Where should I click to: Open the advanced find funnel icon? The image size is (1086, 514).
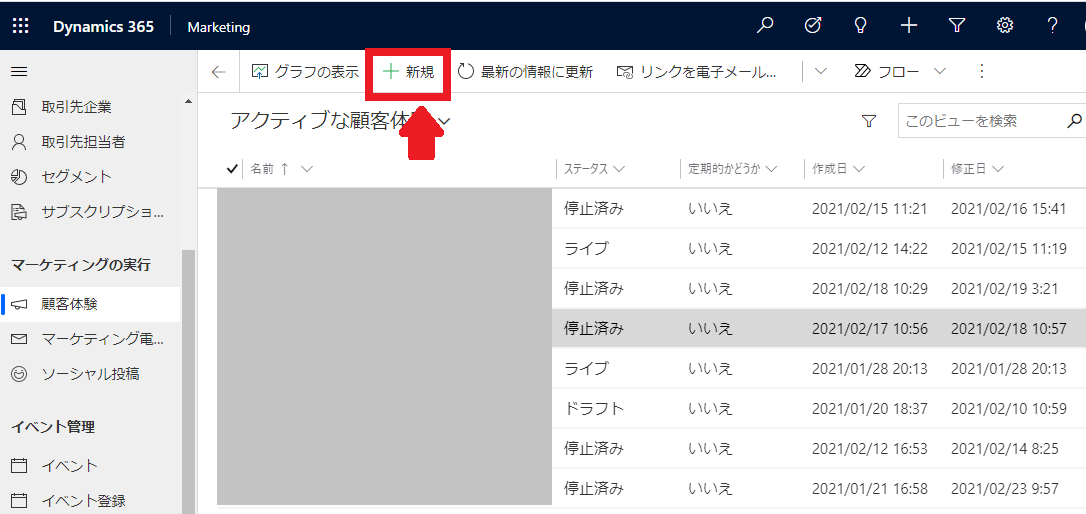coord(957,26)
